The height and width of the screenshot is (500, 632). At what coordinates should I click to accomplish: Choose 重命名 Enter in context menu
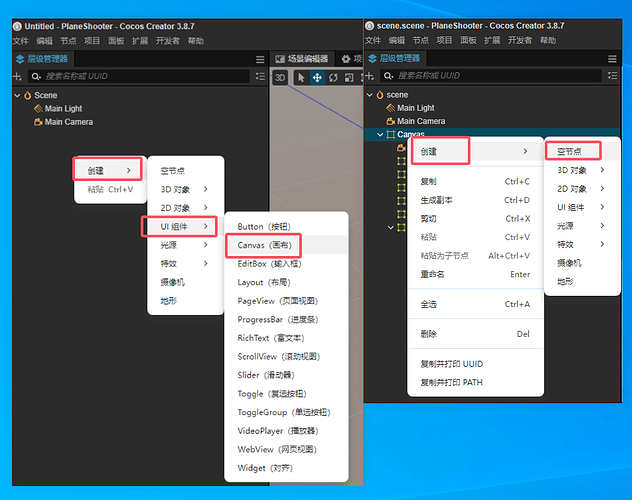(x=475, y=274)
